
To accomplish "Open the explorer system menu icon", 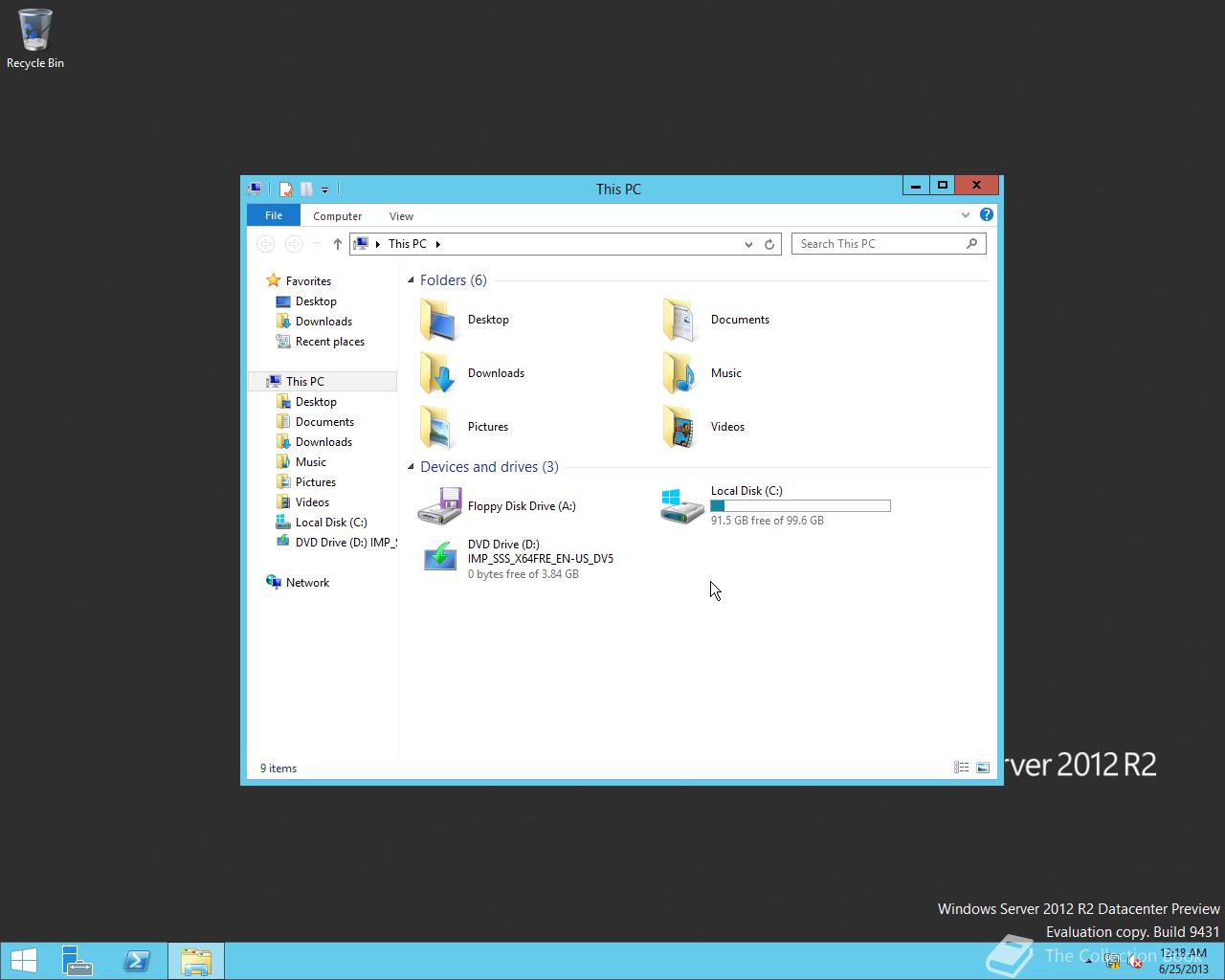I will [255, 189].
